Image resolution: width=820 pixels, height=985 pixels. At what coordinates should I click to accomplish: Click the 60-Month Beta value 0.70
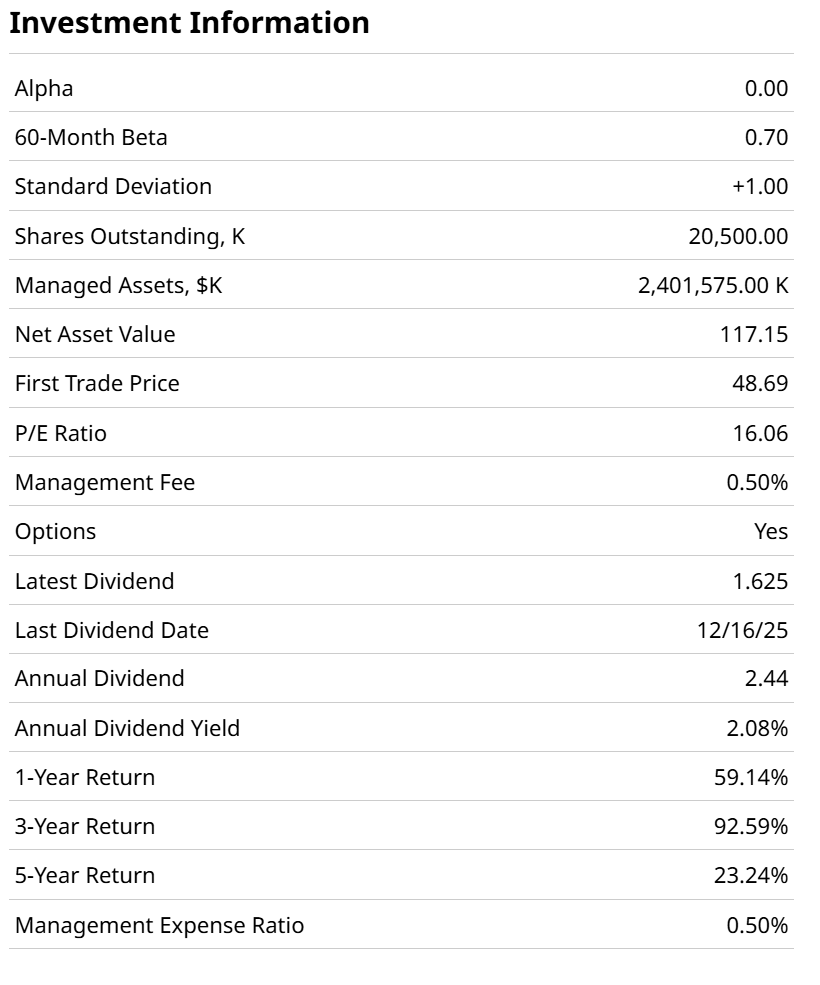(x=766, y=137)
